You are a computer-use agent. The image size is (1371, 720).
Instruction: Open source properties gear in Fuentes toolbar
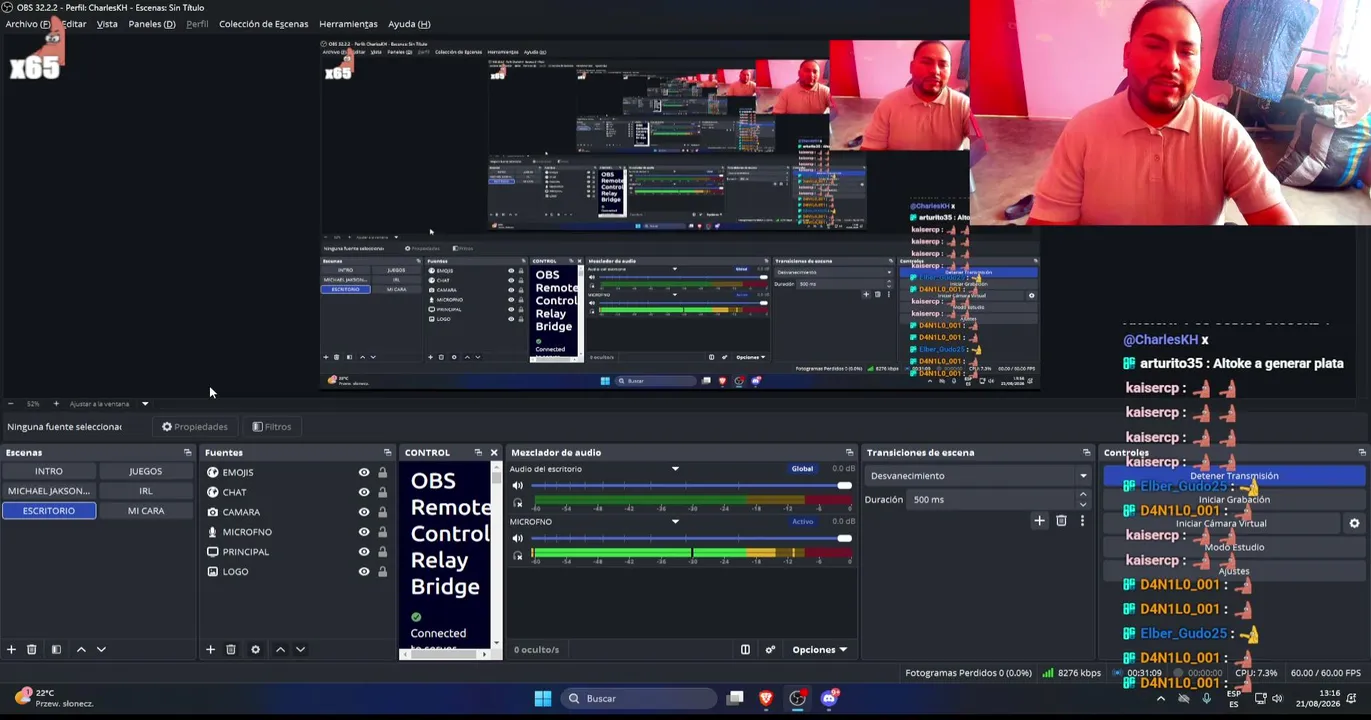point(255,650)
